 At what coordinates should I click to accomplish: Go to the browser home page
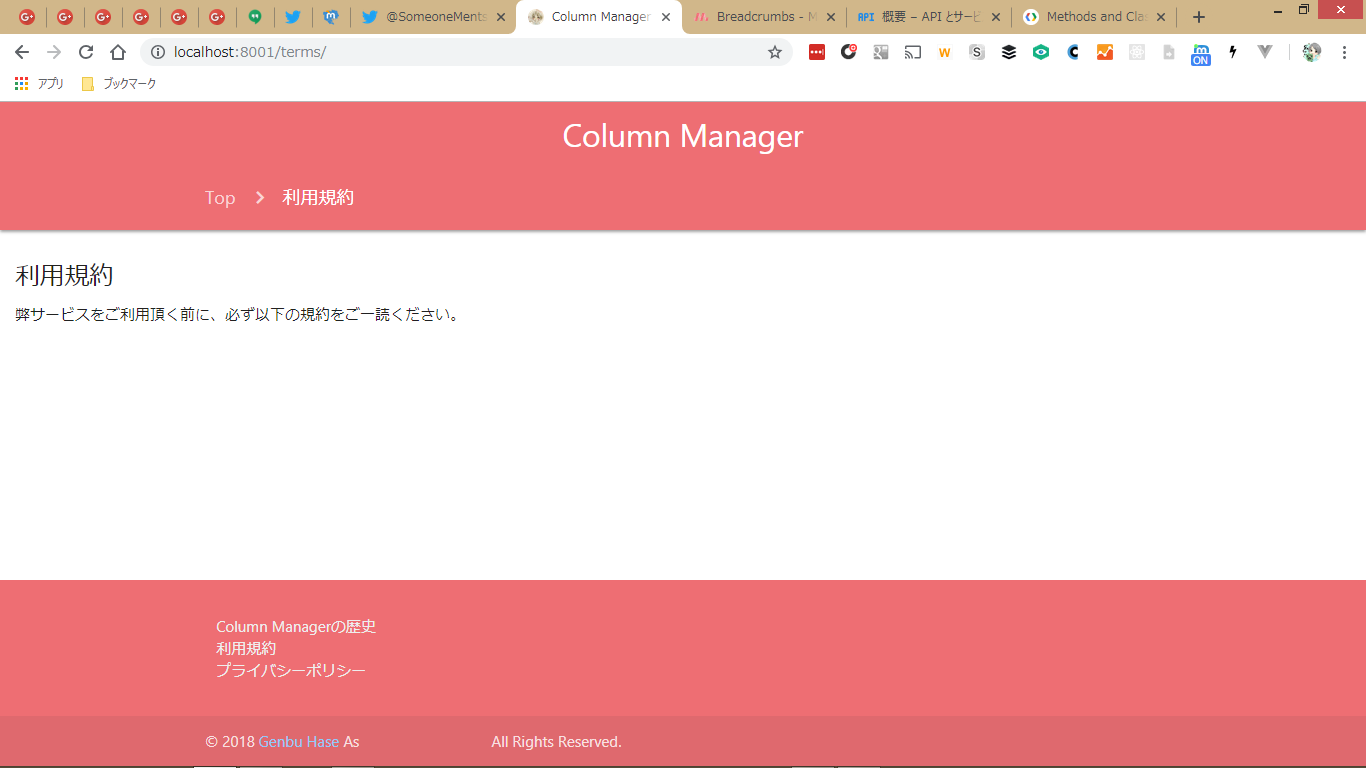[x=118, y=52]
